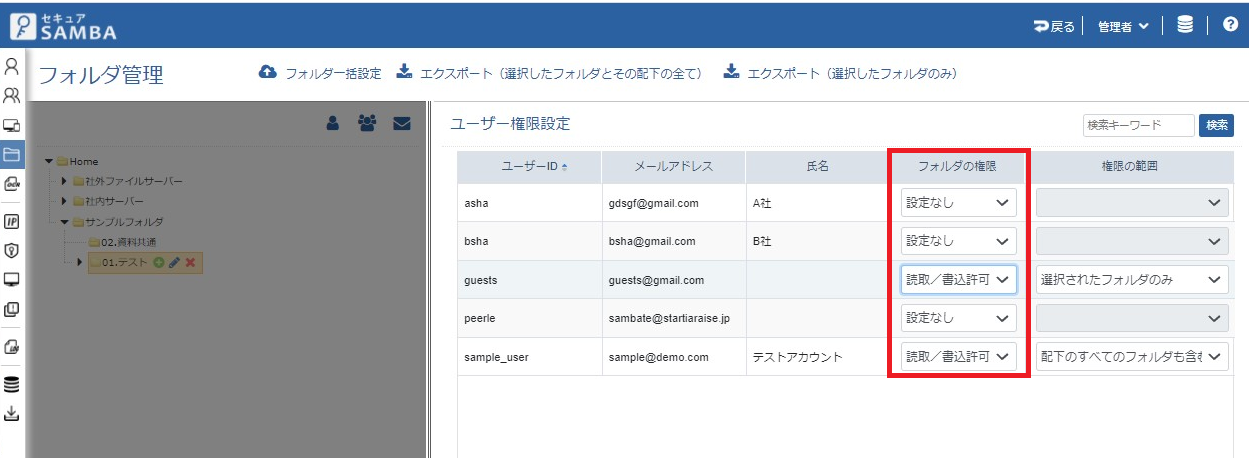Open folder permission dropdown for guests
This screenshot has width=1249, height=458.
958,280
